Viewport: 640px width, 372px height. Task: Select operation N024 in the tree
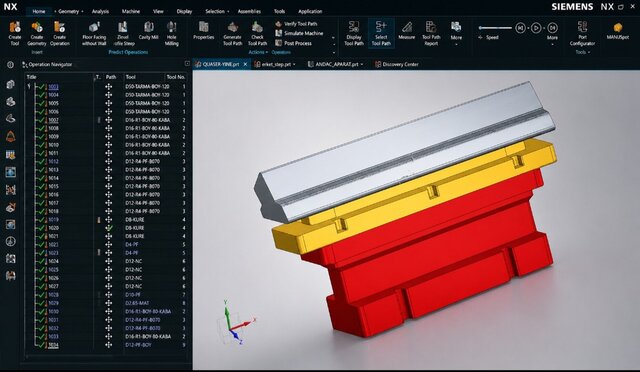coord(53,261)
